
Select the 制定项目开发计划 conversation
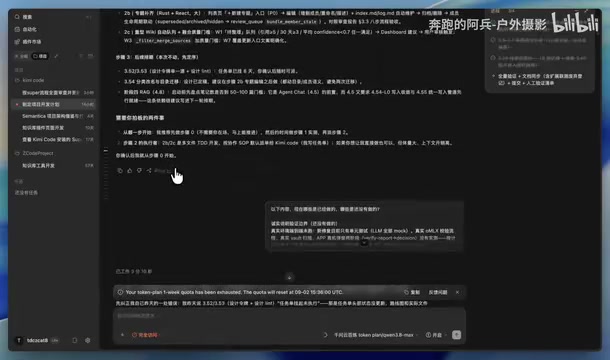(54, 104)
